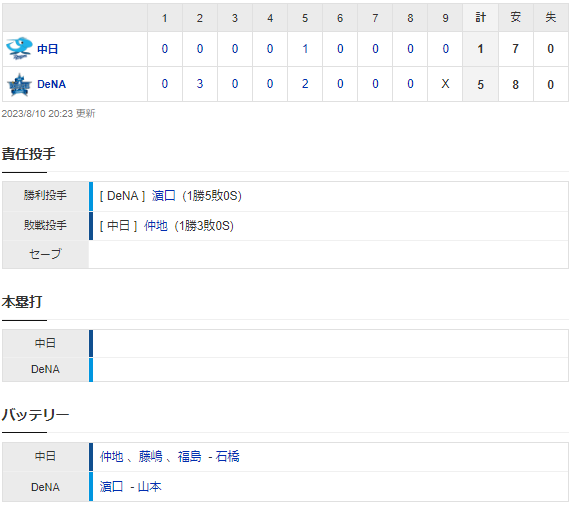
Task: Select DeNA 8th inning score of 0
Action: 410,84
